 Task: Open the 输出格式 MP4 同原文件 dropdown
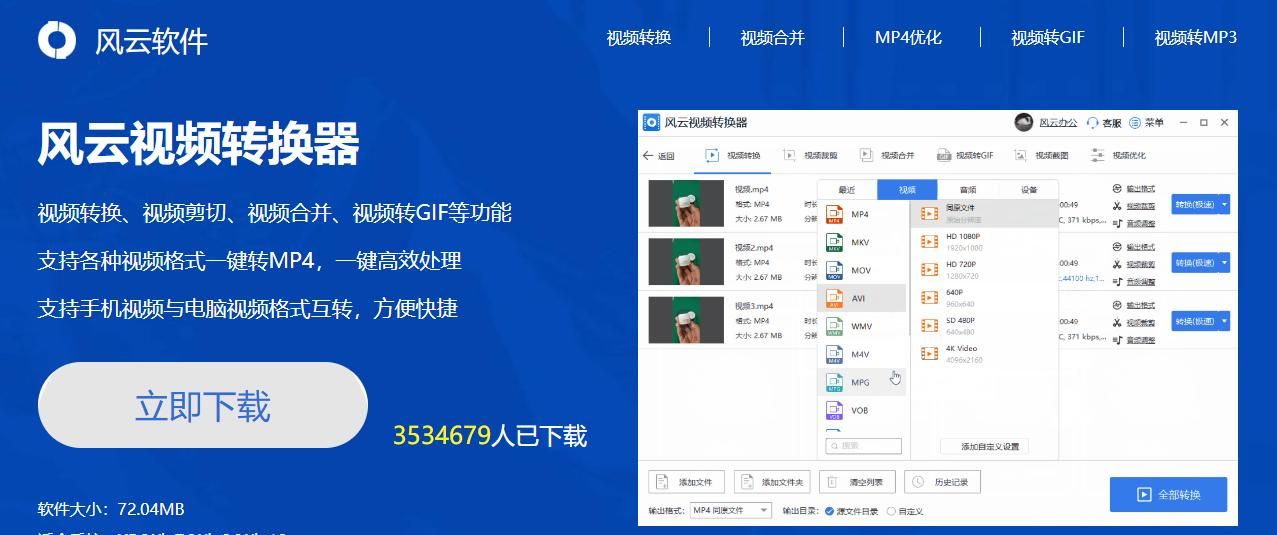click(x=731, y=511)
